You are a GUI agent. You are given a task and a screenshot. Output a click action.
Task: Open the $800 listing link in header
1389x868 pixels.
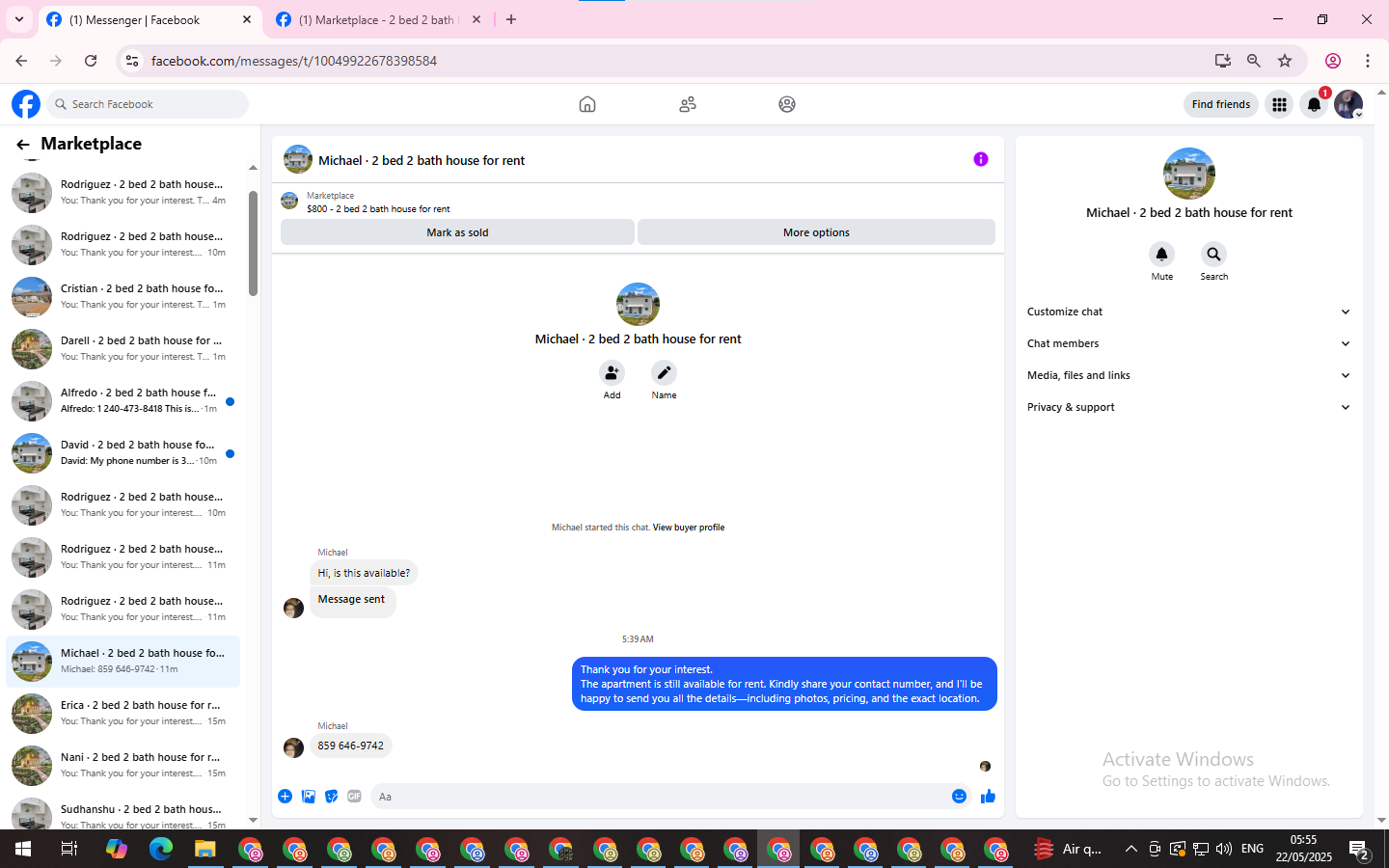378,208
